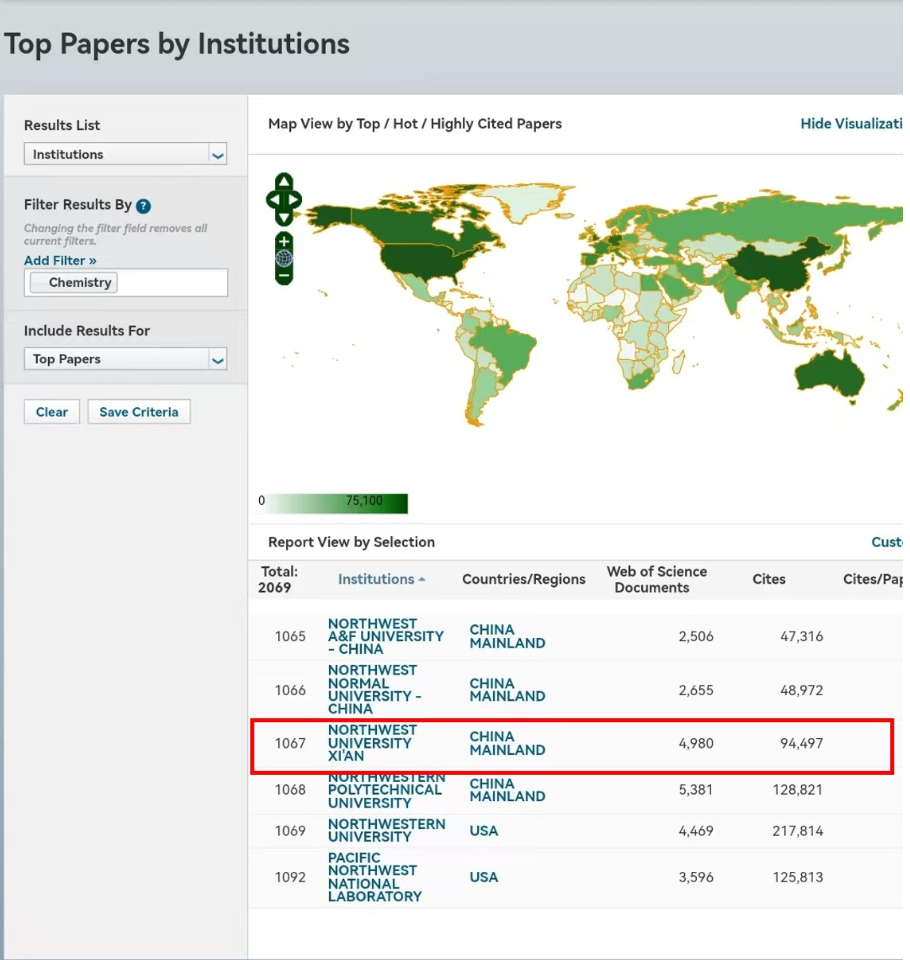This screenshot has height=960, width=910.
Task: Expand the Results List Institutions dropdown
Action: tap(217, 155)
